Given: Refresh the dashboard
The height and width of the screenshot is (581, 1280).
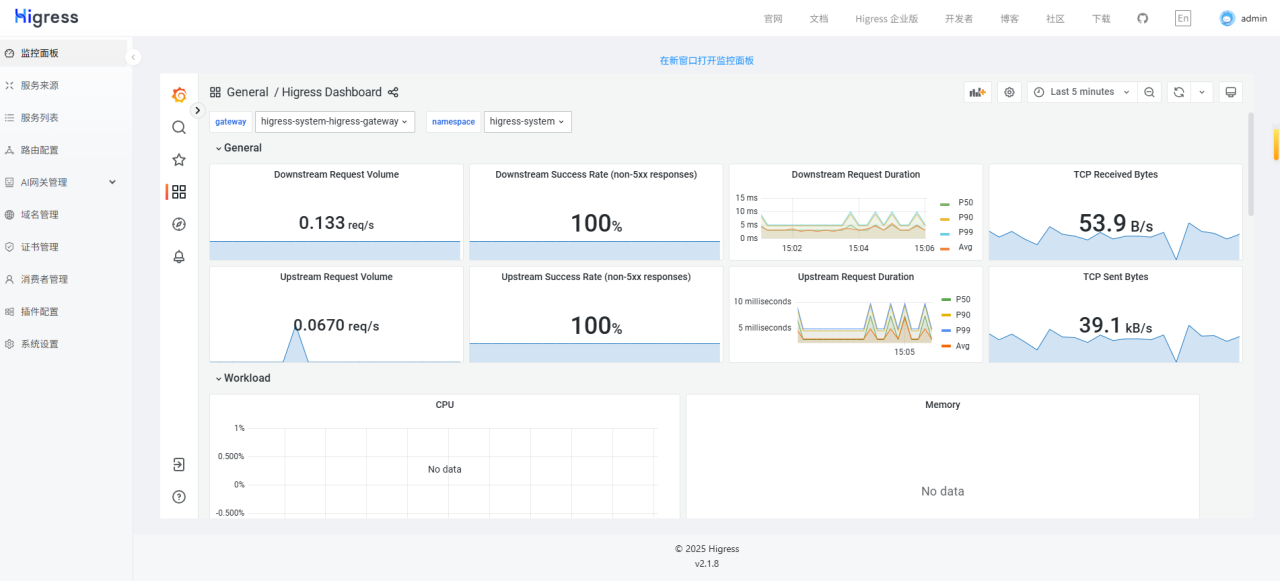Looking at the screenshot, I should coord(1179,92).
